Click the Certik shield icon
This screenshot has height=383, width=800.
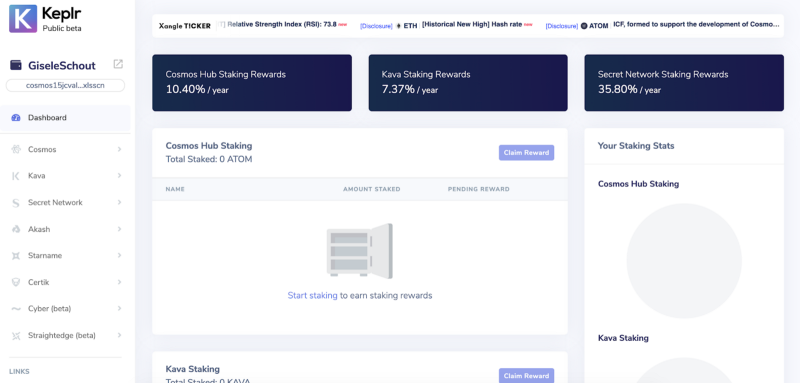point(16,282)
